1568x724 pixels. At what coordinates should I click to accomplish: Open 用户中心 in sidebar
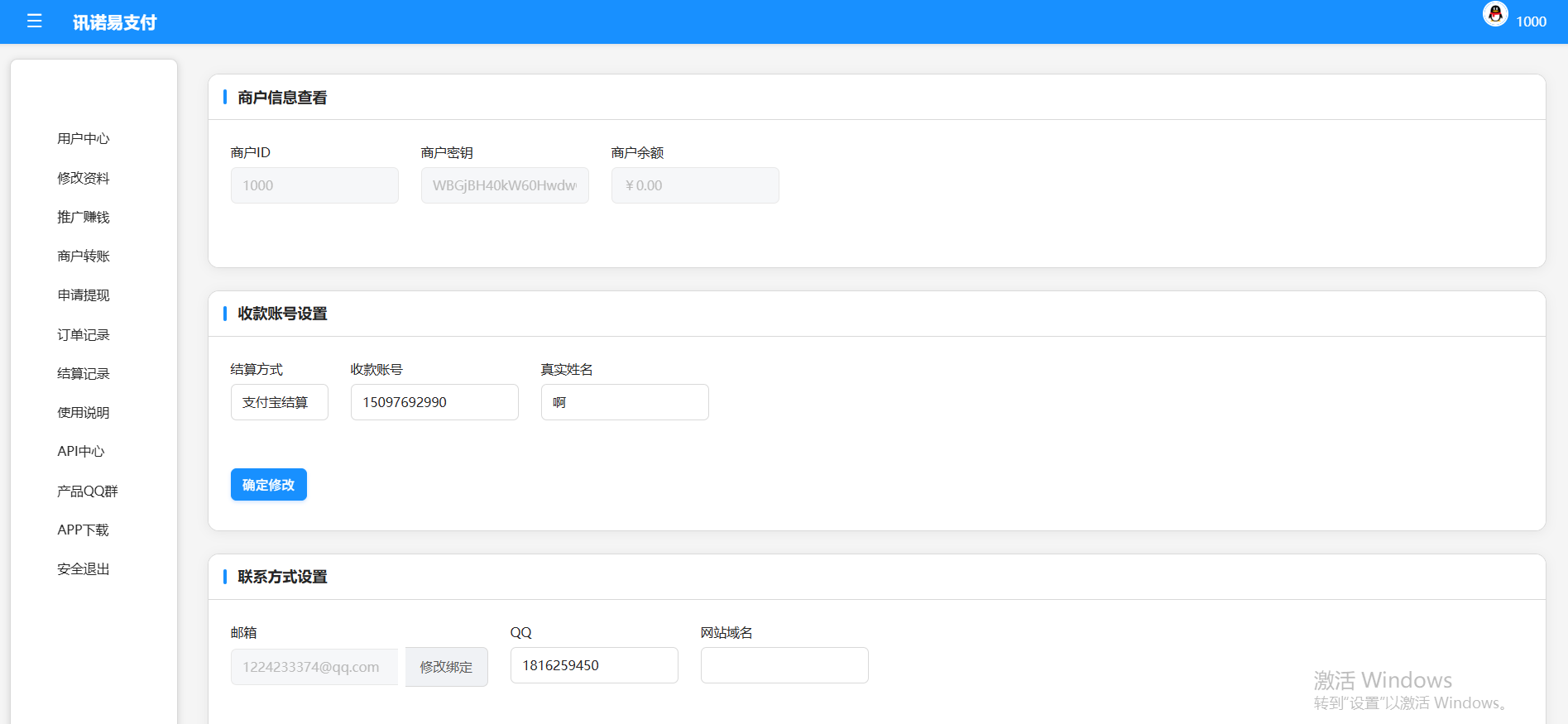coord(83,139)
